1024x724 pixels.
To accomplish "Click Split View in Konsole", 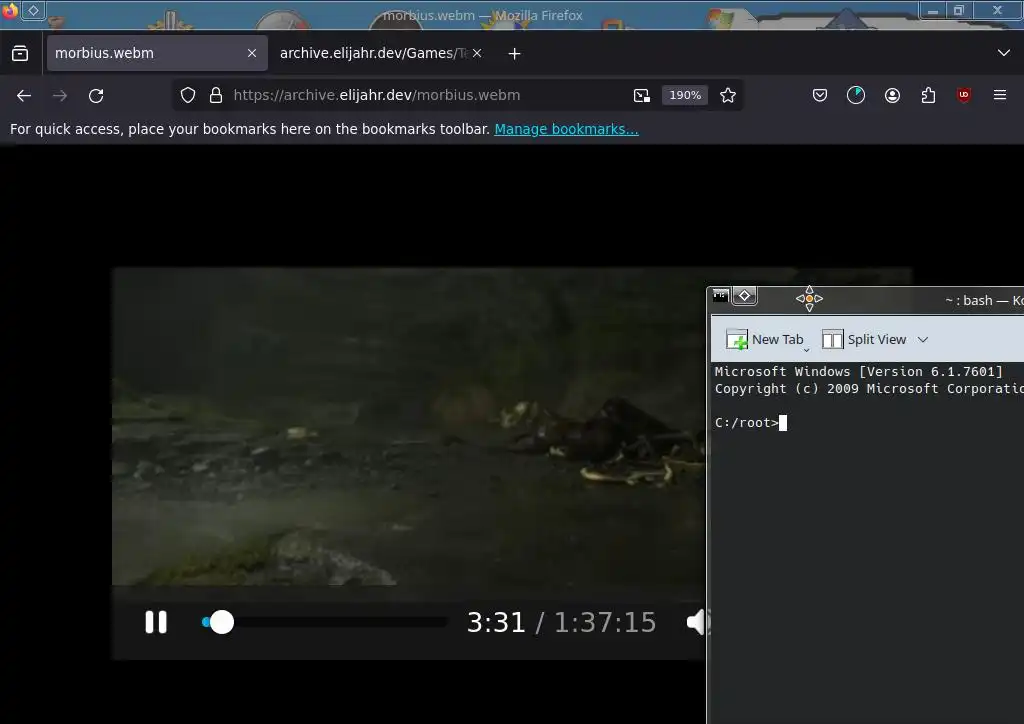I will [x=864, y=339].
